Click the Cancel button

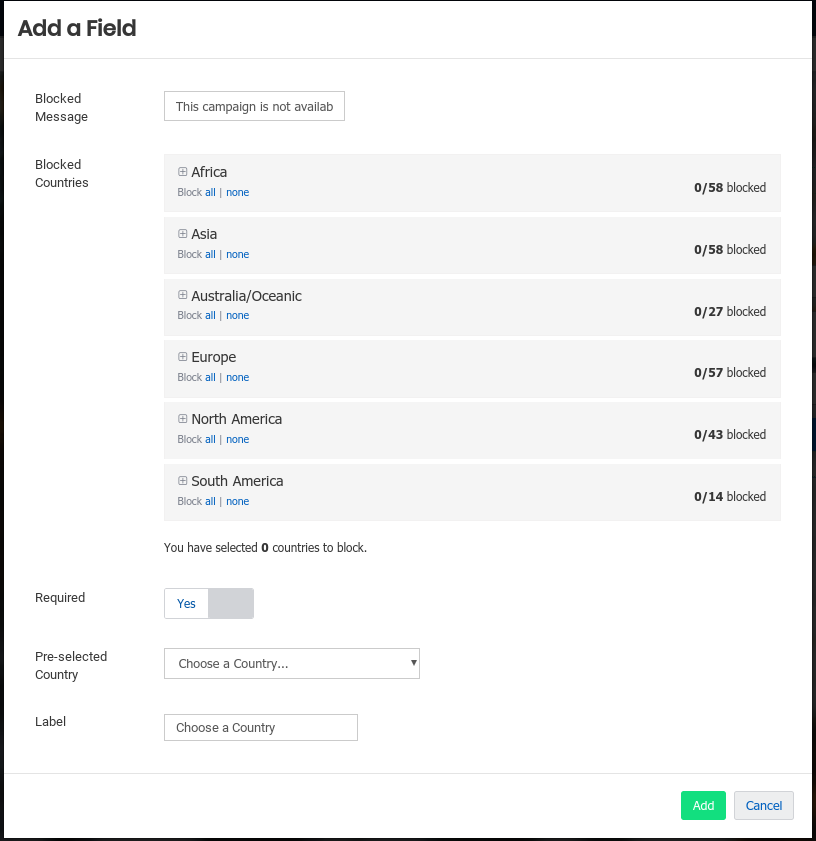pyautogui.click(x=763, y=806)
